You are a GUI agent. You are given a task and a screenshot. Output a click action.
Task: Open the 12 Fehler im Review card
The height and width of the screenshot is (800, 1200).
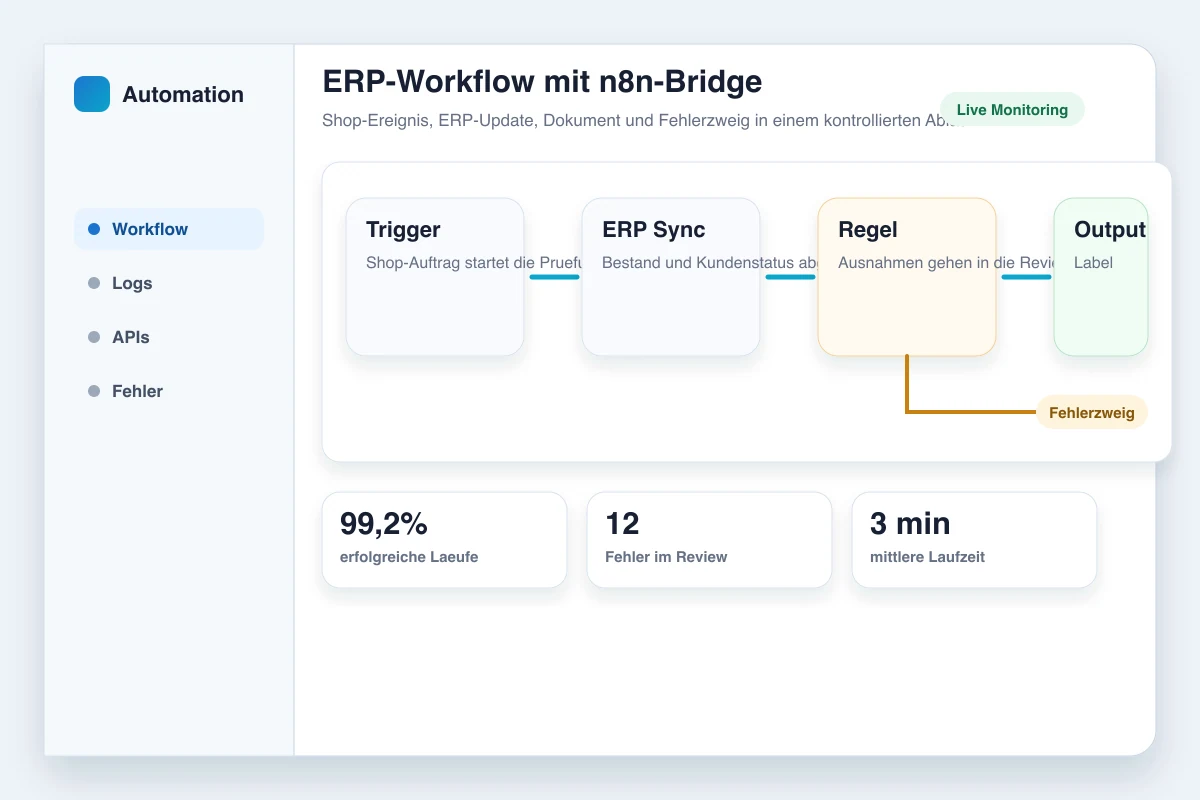[709, 540]
